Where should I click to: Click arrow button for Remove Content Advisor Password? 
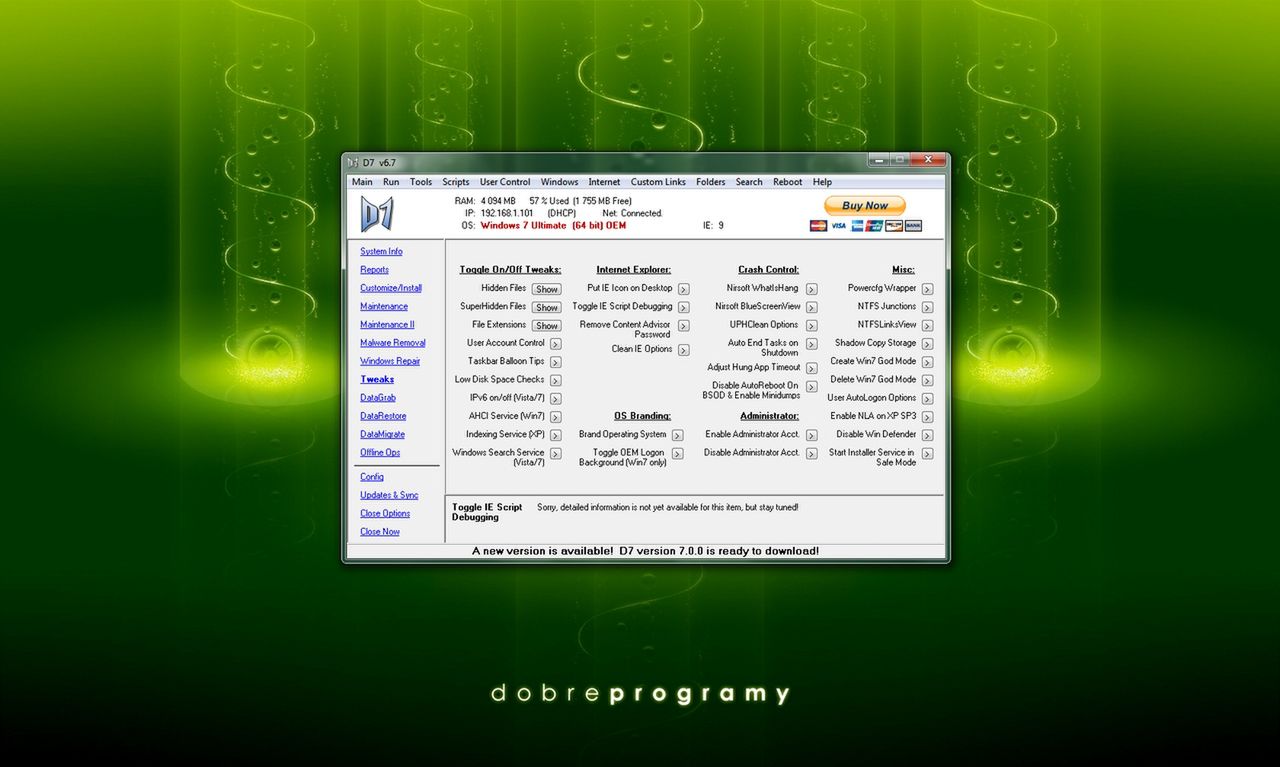click(x=683, y=326)
